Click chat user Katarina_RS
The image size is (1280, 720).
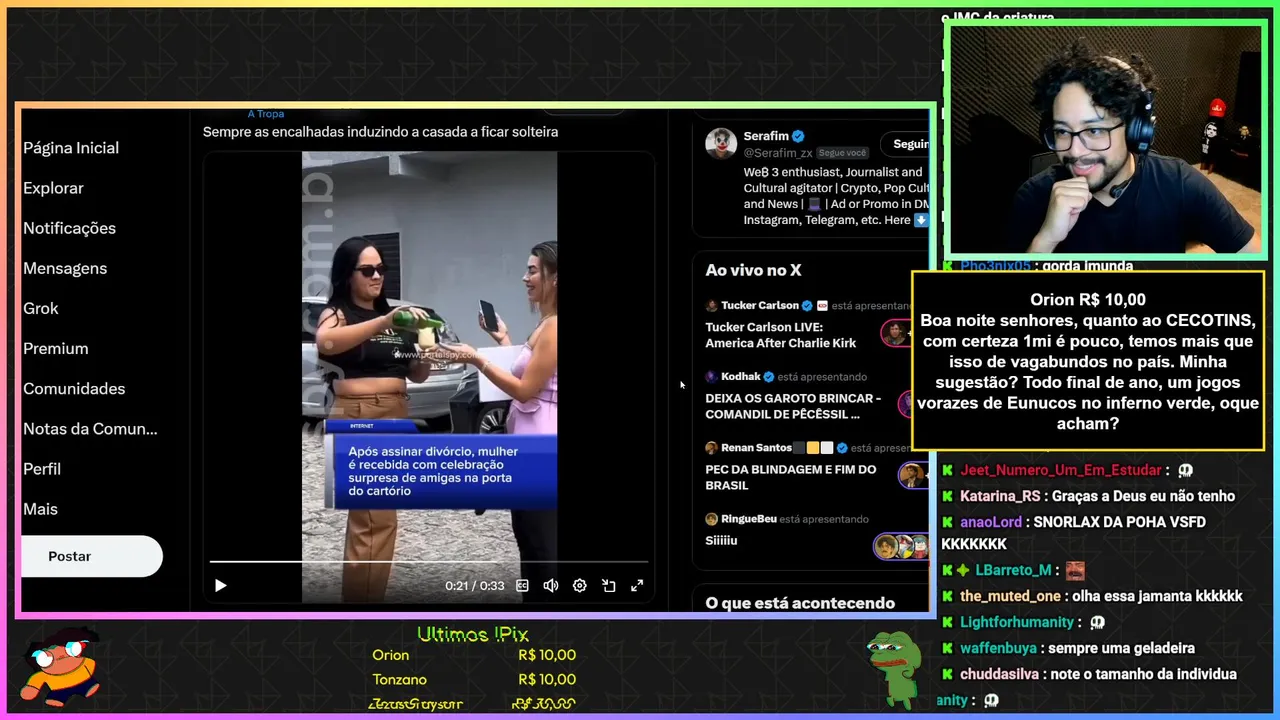click(1000, 496)
